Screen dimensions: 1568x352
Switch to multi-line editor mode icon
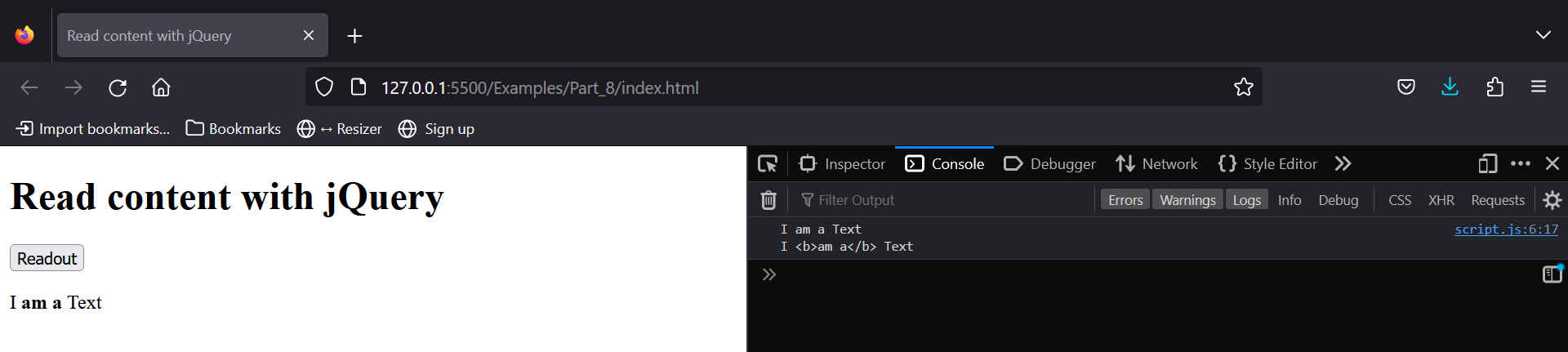tap(1552, 274)
